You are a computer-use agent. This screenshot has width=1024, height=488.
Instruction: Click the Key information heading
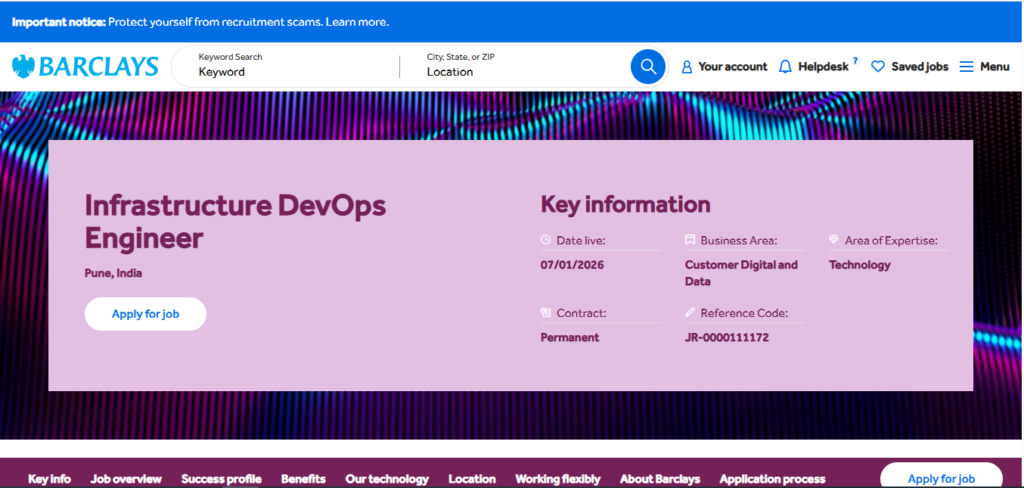[x=626, y=204]
